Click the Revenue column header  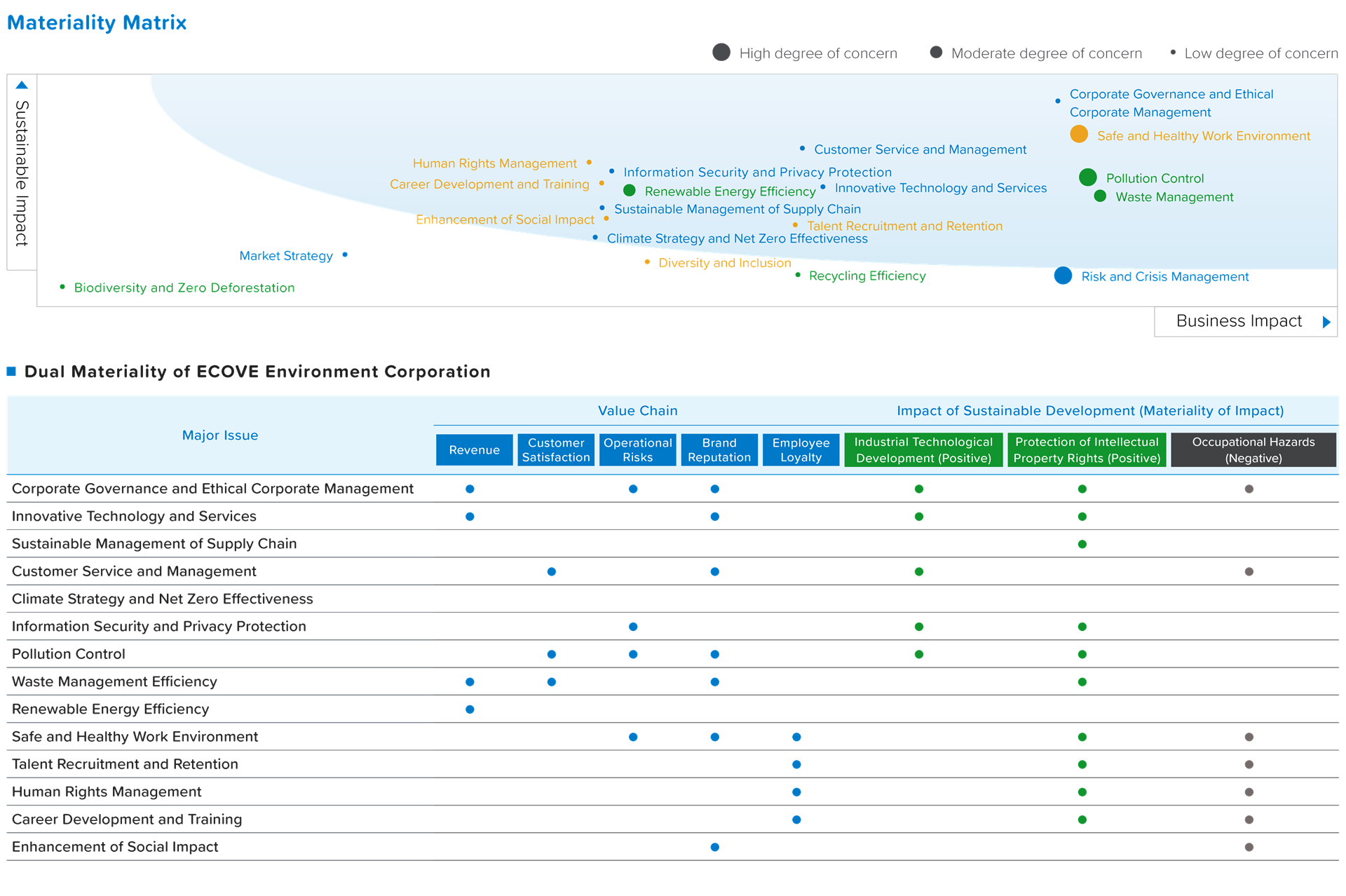click(x=474, y=449)
